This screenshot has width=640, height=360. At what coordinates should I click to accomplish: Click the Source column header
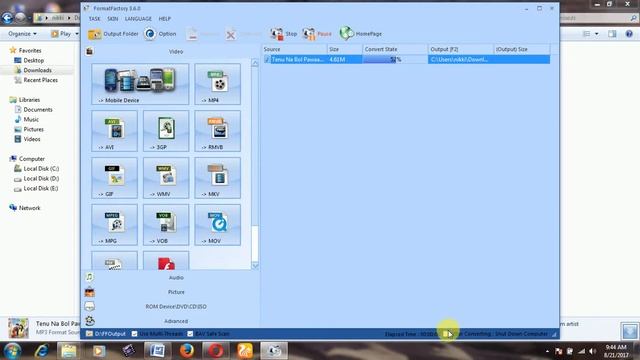pos(295,49)
